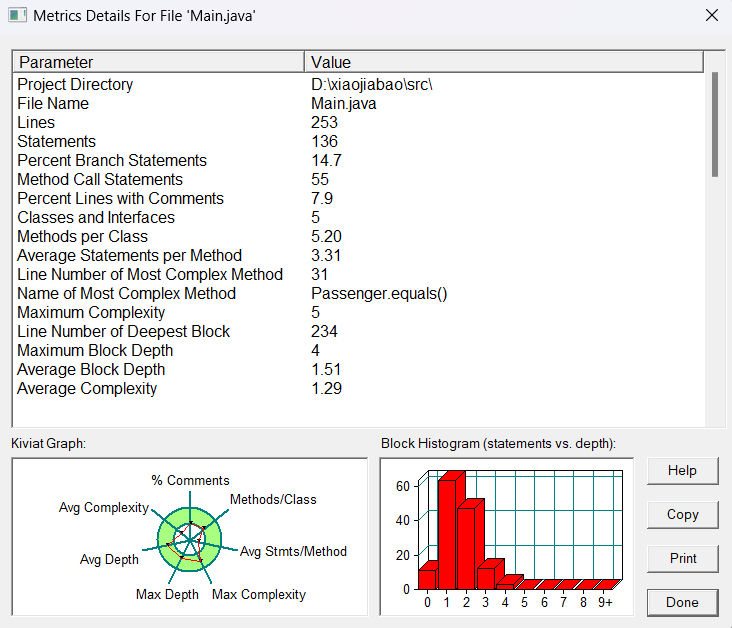The image size is (732, 628).
Task: Click the Value column header
Action: (504, 62)
